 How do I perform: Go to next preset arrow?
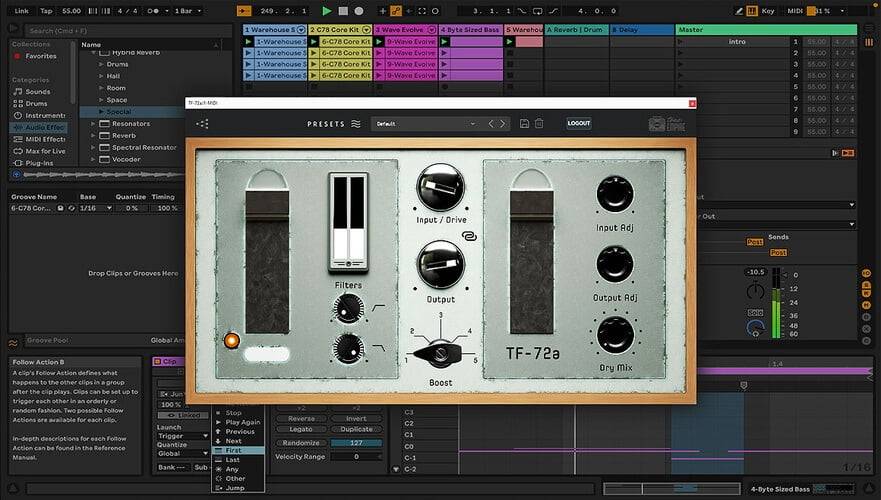click(x=503, y=124)
